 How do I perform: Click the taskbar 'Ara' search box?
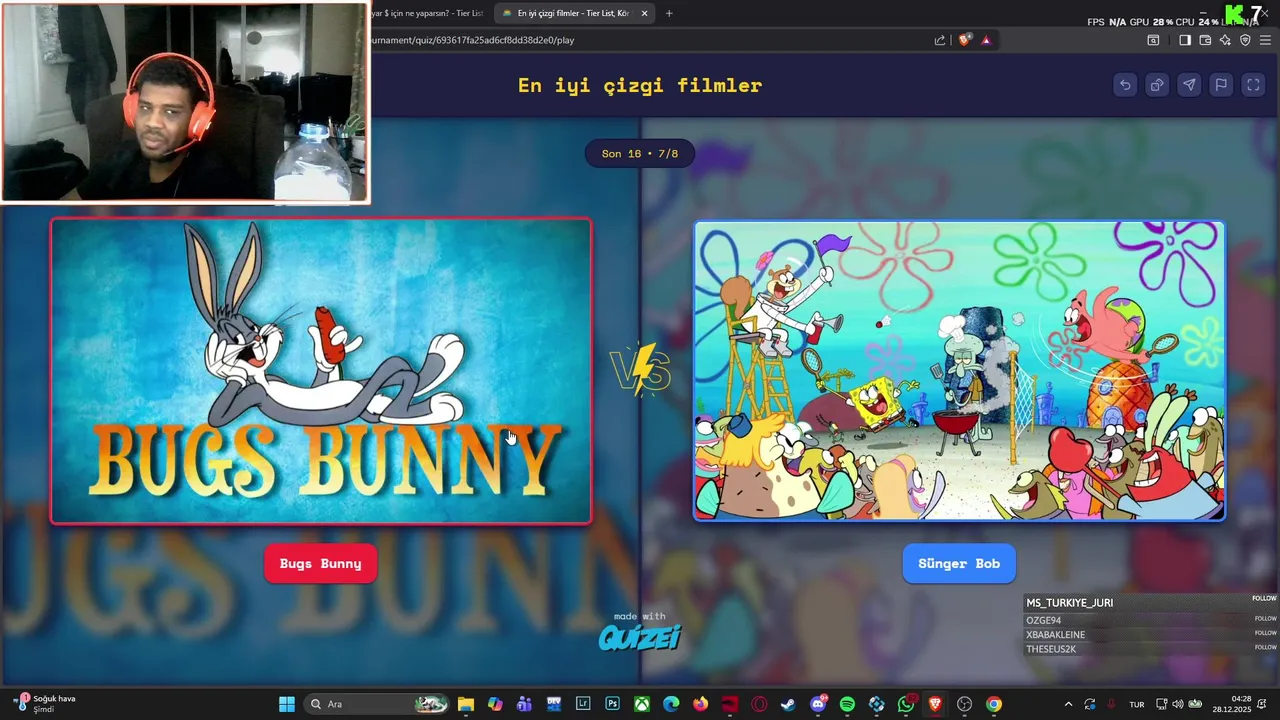coord(376,704)
